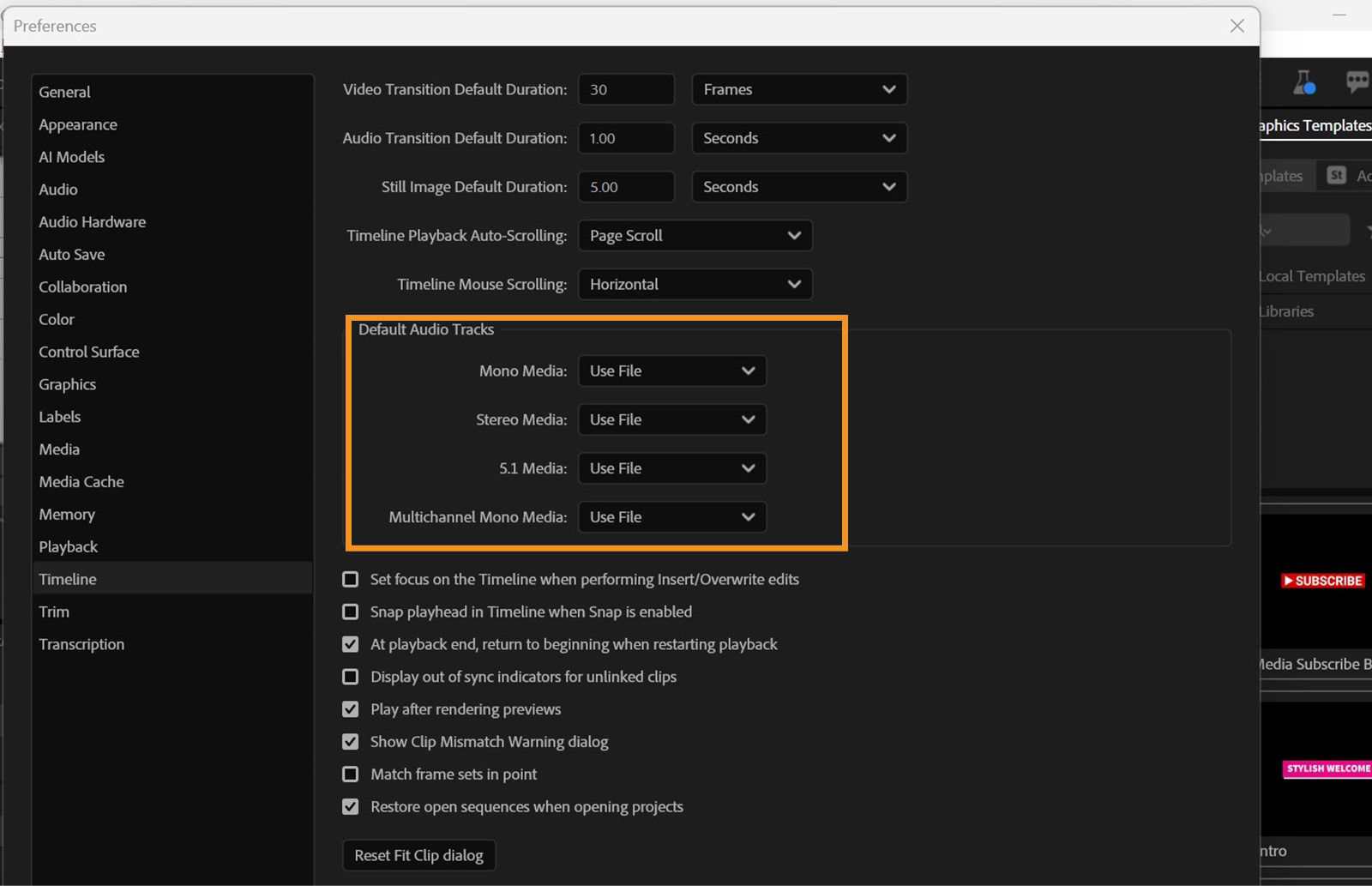Viewport: 1372px width, 886px height.
Task: Check display out of sync indicators option
Action: tap(350, 677)
